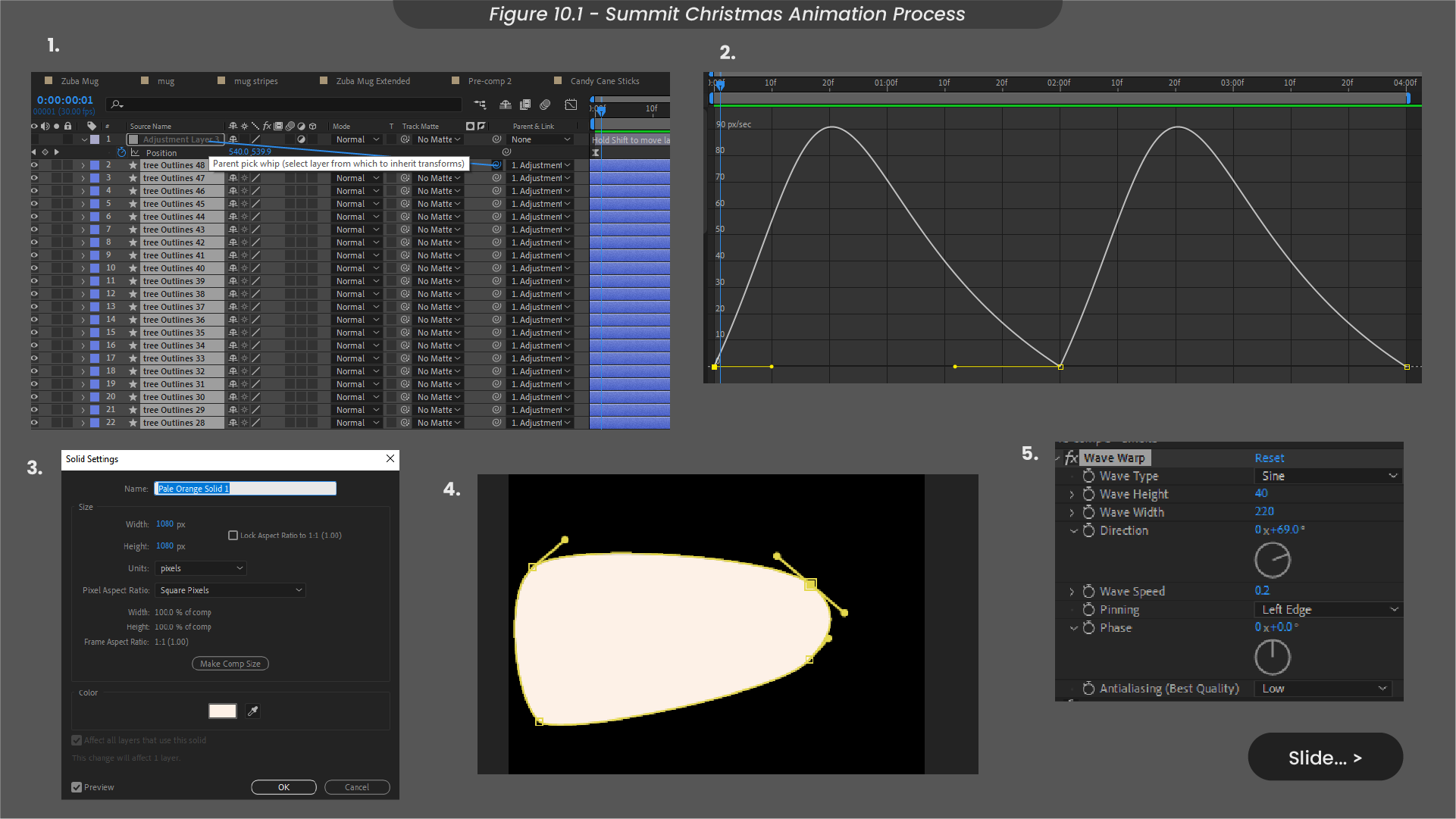This screenshot has height=819, width=1456.
Task: Toggle the shy layers icon in timeline toolbar
Action: (505, 105)
